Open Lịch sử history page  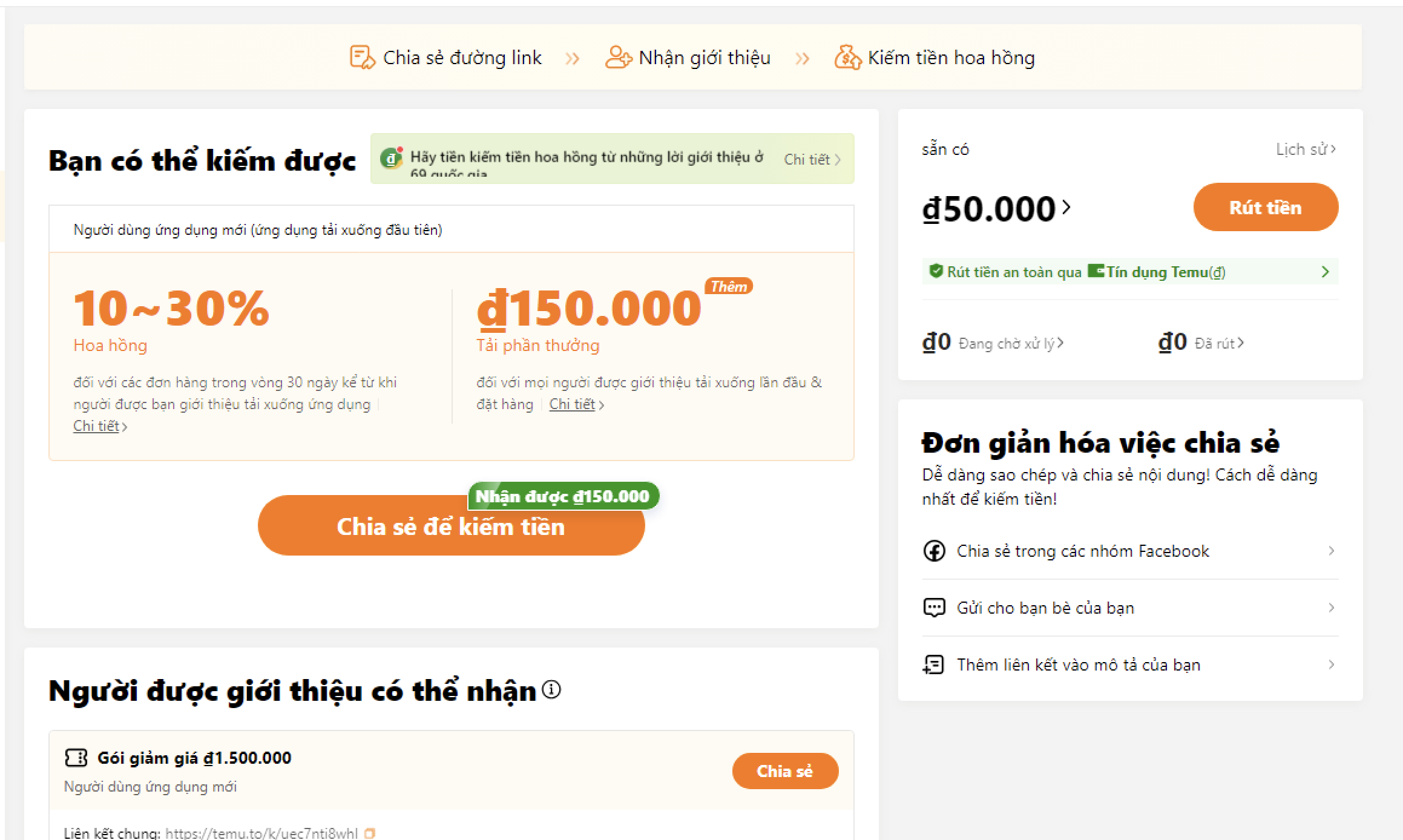1305,149
